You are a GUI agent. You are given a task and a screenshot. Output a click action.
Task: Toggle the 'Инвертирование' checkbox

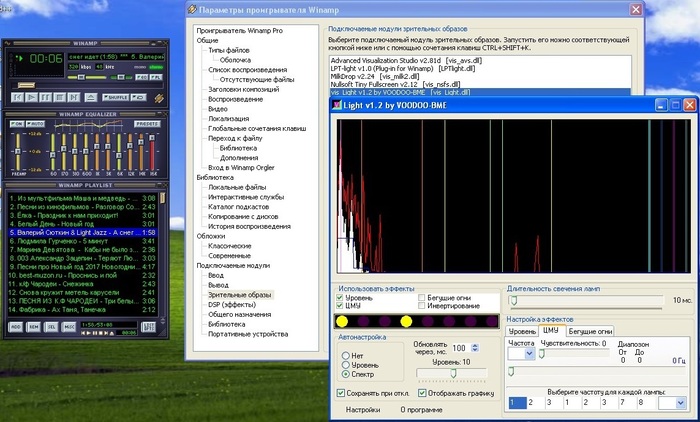(x=420, y=307)
